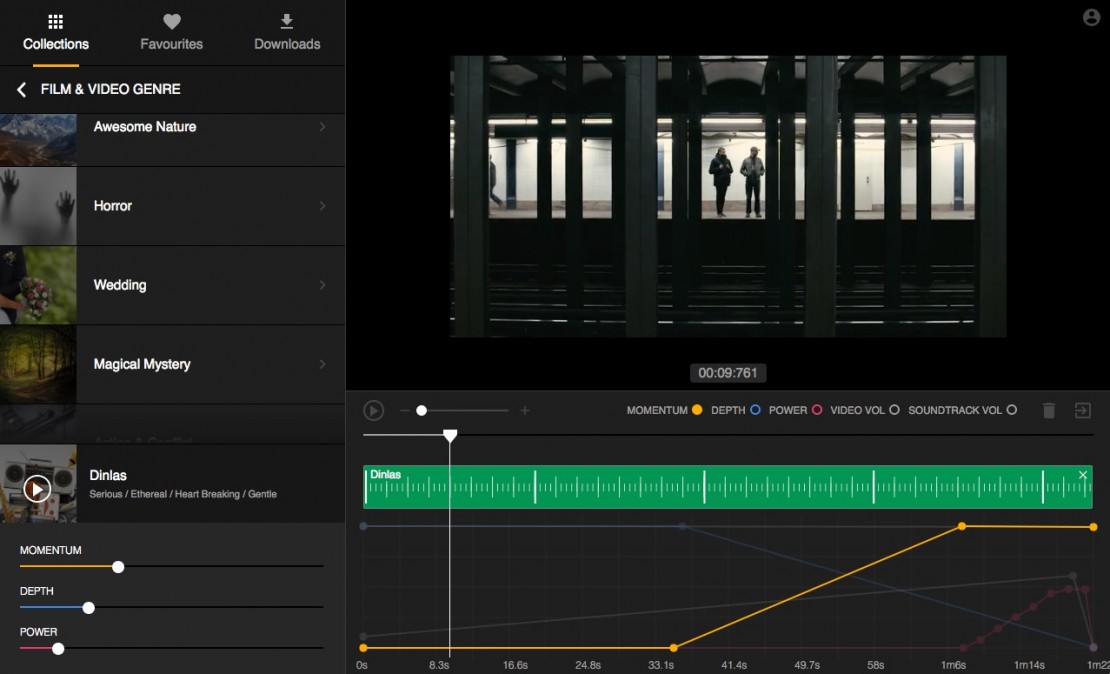Screen dimensions: 1110x674
Task: Expand the Horror genre collection
Action: [322, 206]
